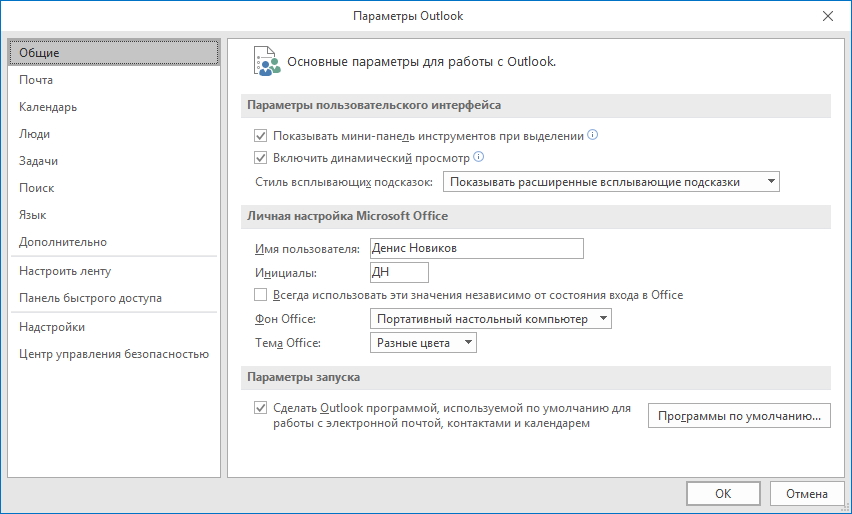The image size is (852, 514).
Task: Toggle Показывать мини-панель инструментов checkbox
Action: (261, 136)
